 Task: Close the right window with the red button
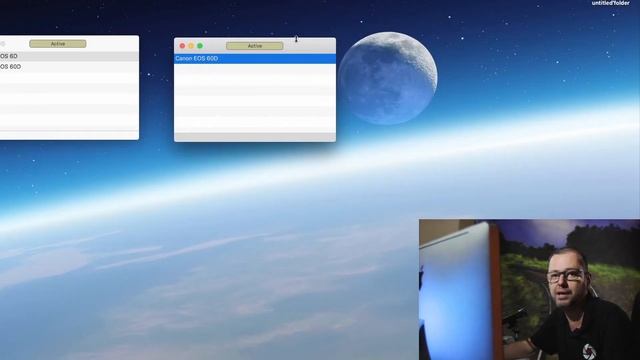point(182,46)
